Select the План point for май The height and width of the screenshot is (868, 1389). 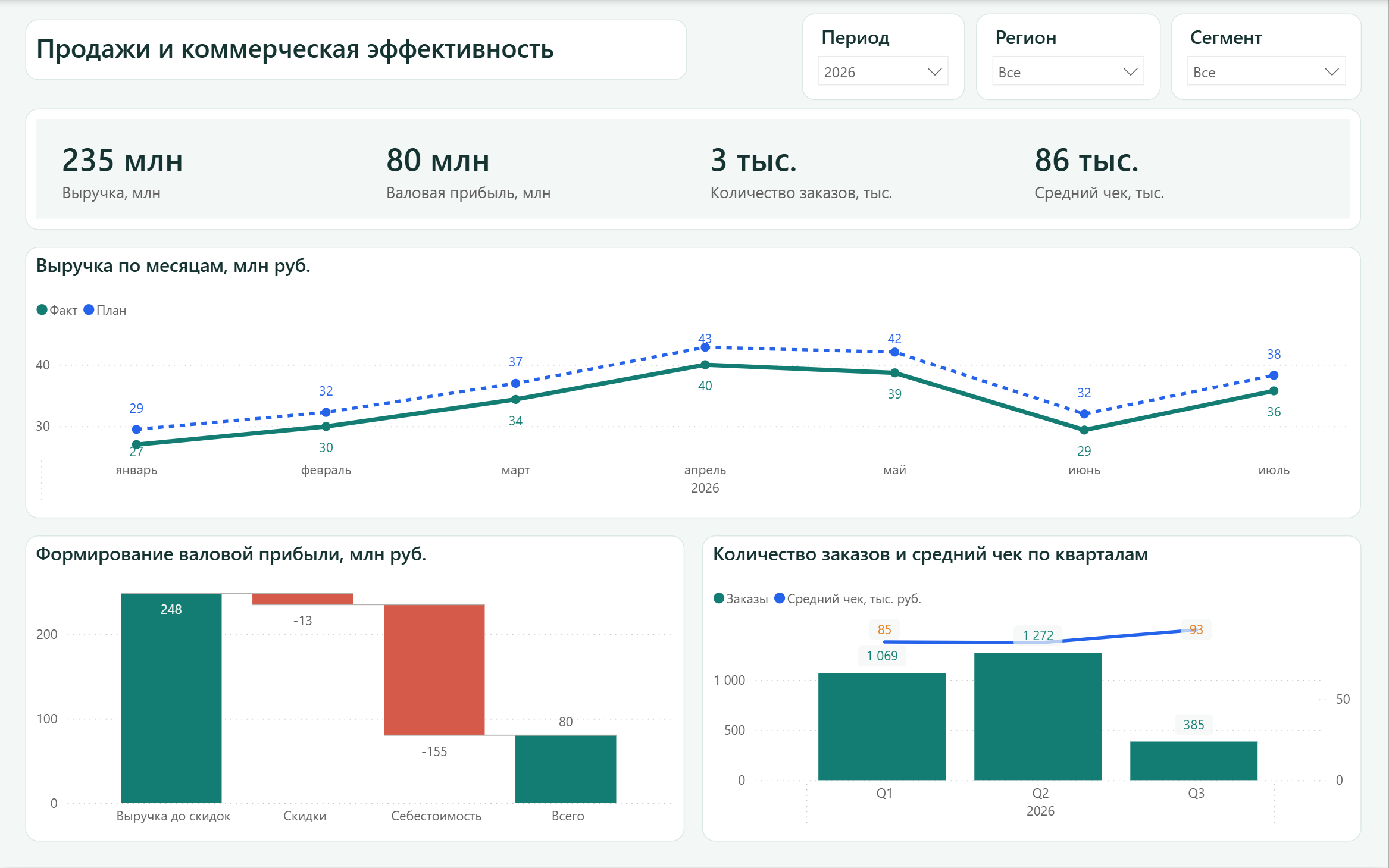pyautogui.click(x=894, y=352)
